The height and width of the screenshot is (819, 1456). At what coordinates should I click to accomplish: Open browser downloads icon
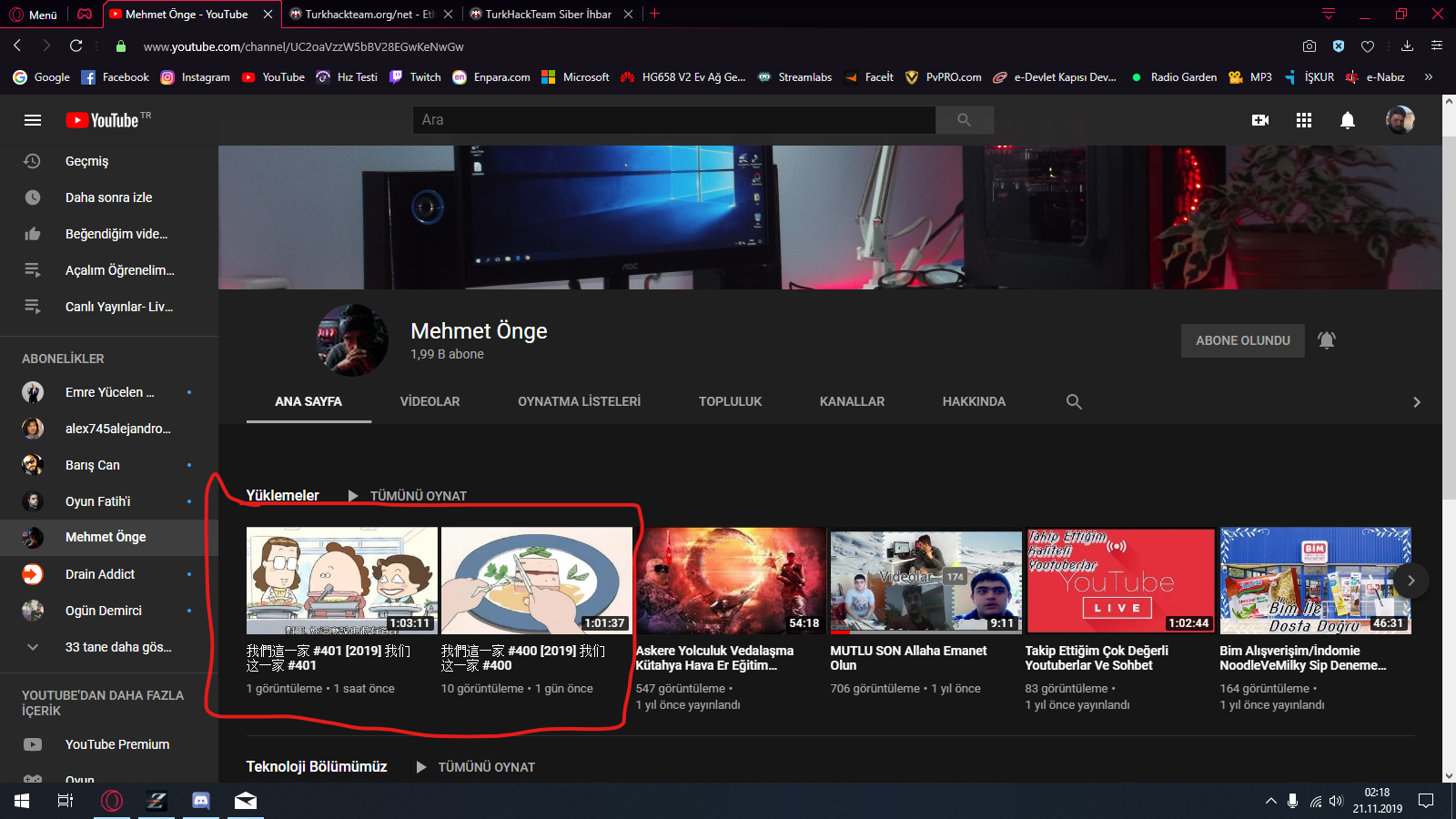click(1407, 46)
